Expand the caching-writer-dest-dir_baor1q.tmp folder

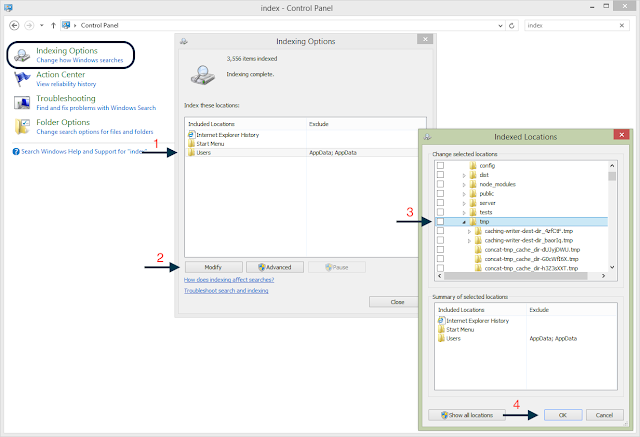[469, 241]
